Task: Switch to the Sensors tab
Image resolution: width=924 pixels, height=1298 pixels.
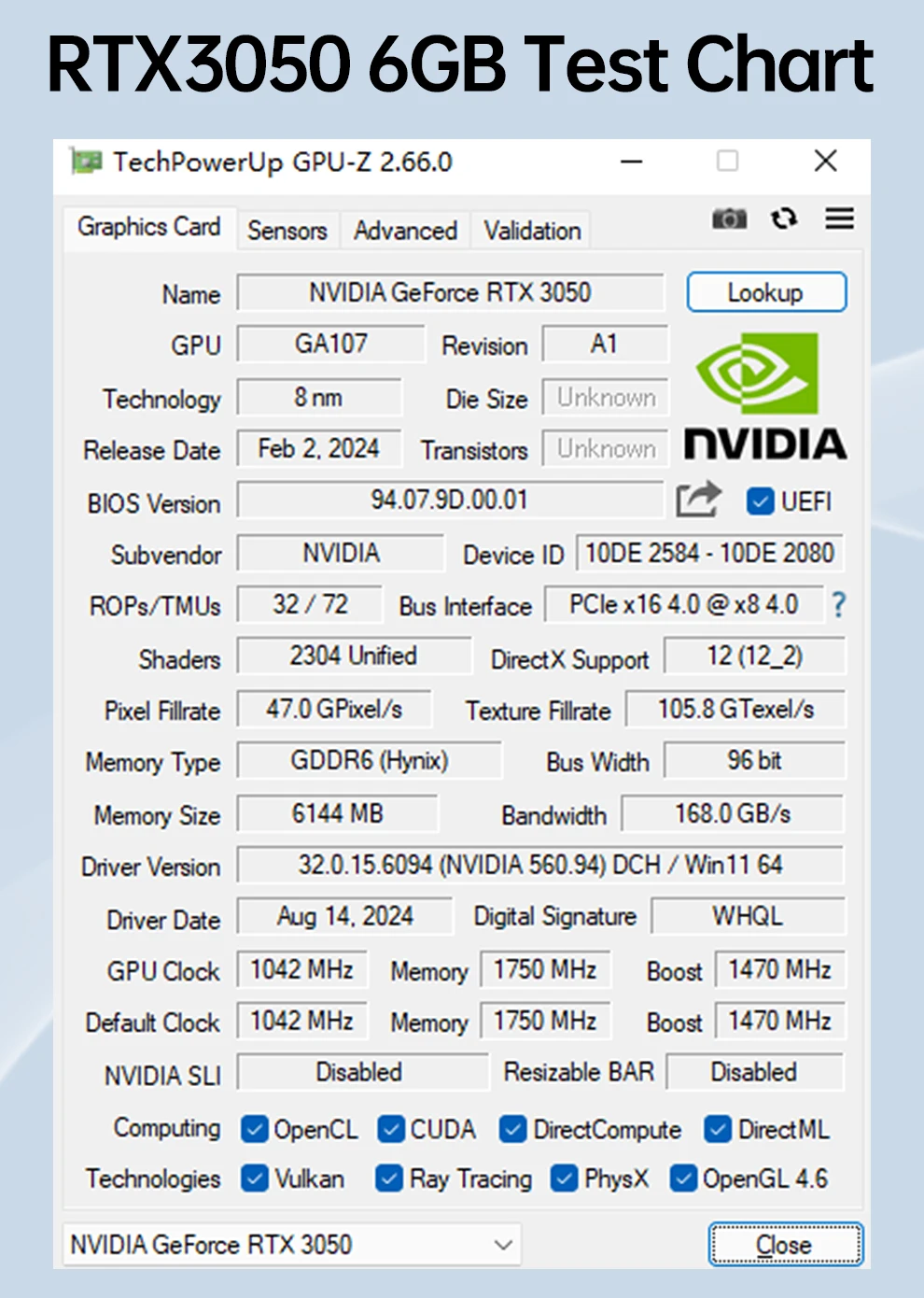Action: [287, 231]
